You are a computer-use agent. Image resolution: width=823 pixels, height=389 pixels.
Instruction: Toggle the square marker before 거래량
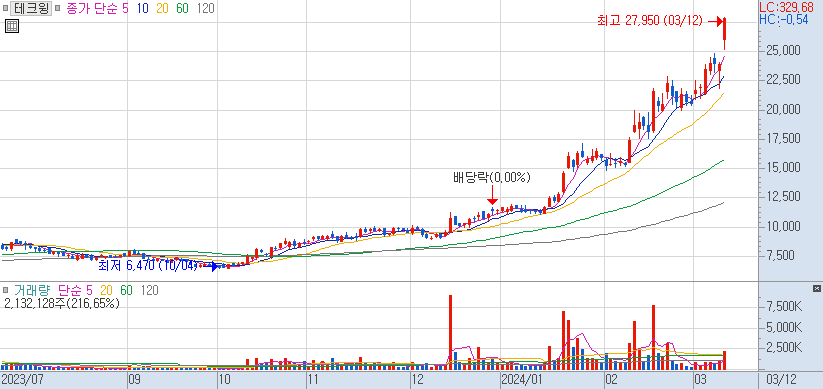point(5,290)
